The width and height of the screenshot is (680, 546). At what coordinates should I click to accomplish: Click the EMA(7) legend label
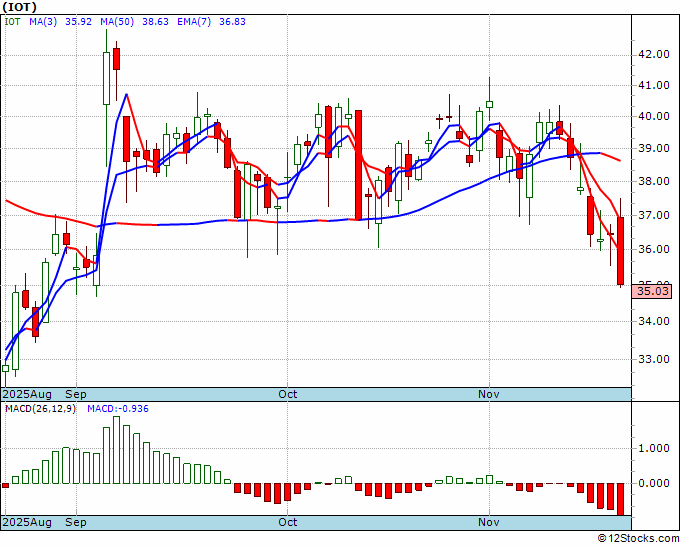pyautogui.click(x=194, y=22)
